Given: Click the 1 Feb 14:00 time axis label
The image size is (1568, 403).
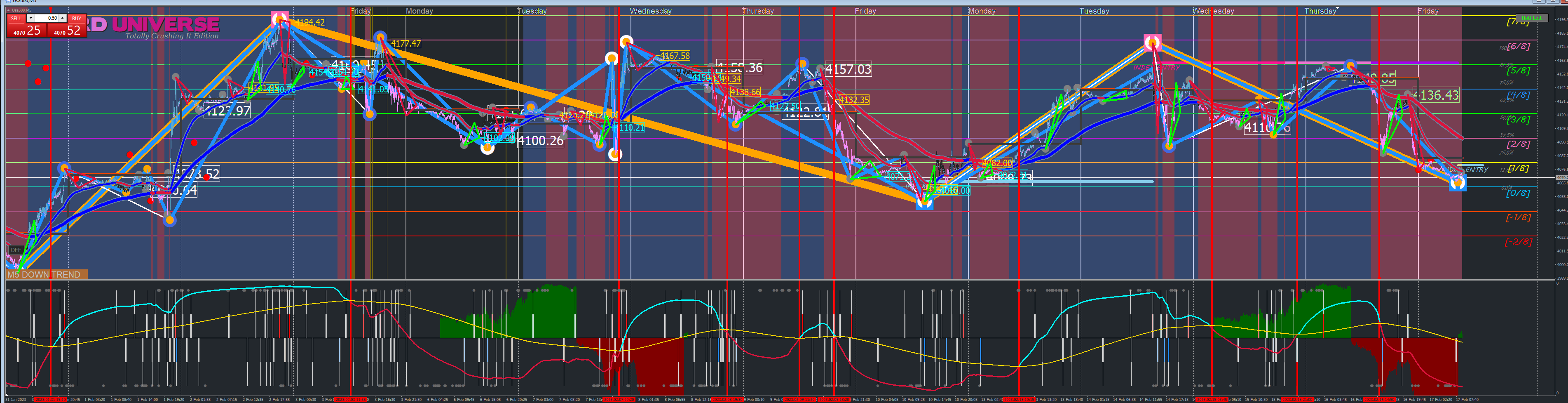Looking at the screenshot, I should (148, 399).
